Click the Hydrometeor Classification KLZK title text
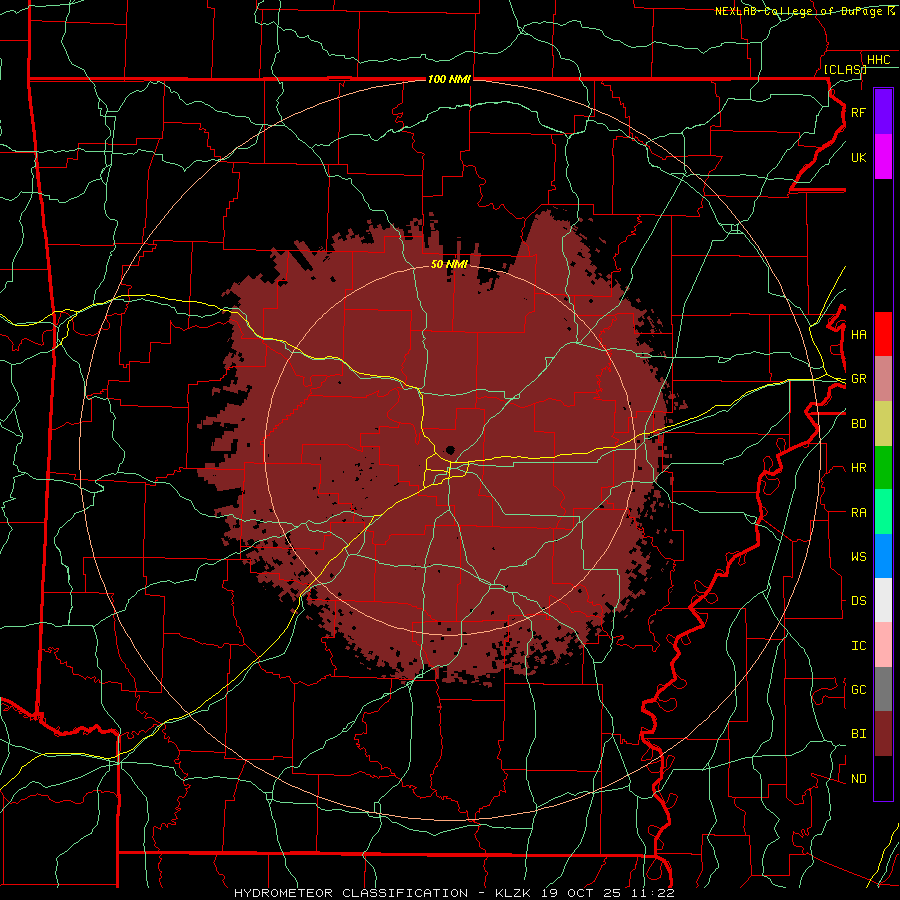900x900 pixels. 454,893
